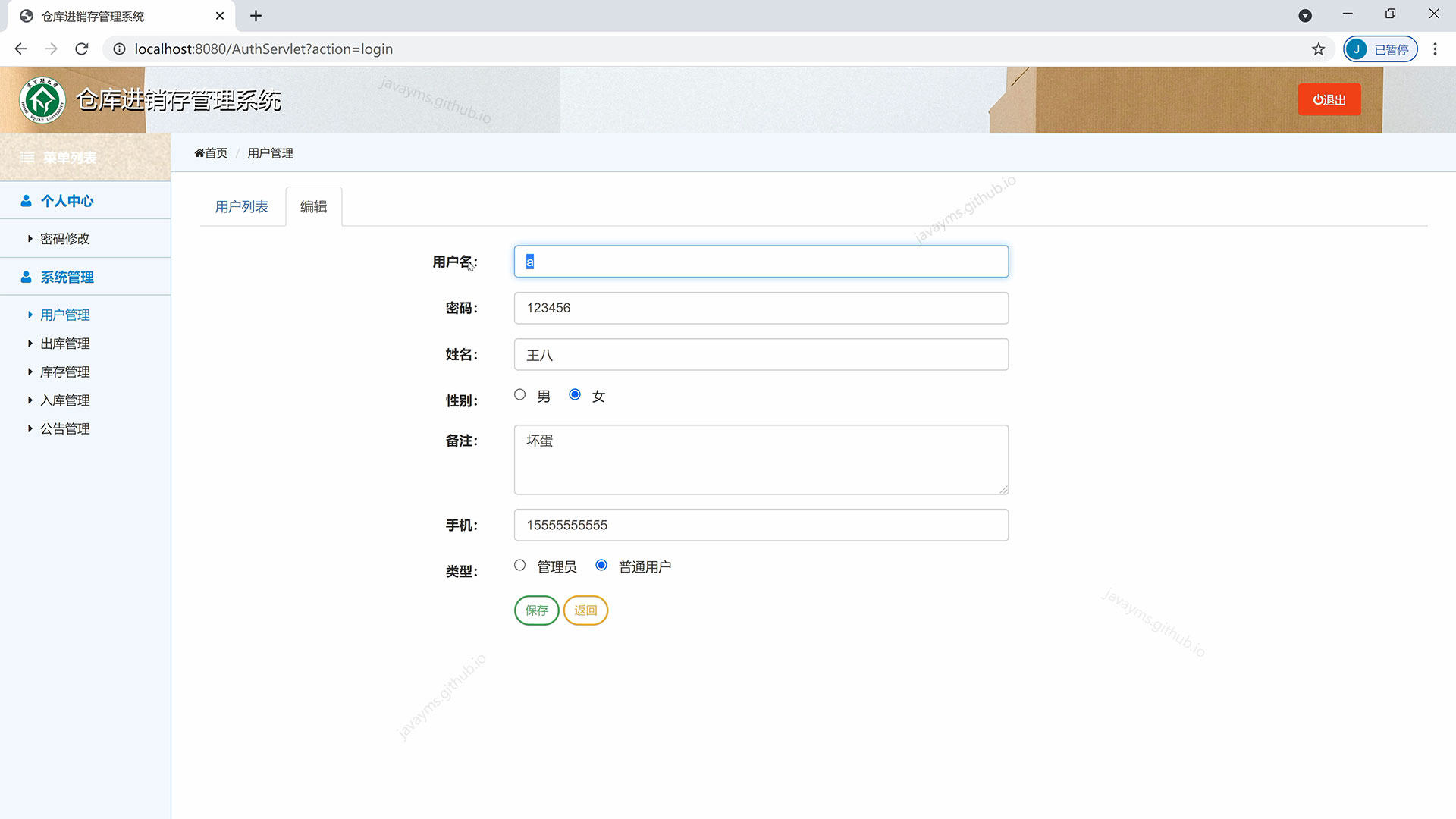The image size is (1456, 819).
Task: Switch to the 用户列表 tab
Action: (x=241, y=207)
